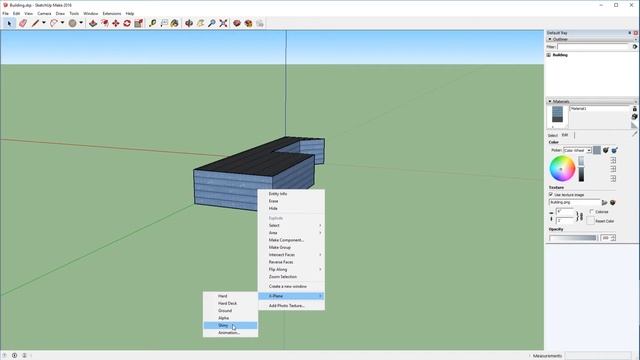Activate the Rotate tool
The height and width of the screenshot is (360, 640).
[x=127, y=23]
